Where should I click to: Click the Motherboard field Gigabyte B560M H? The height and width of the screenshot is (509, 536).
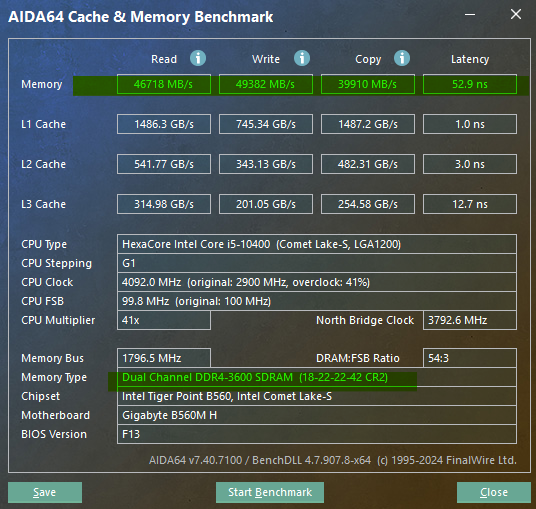[x=317, y=415]
